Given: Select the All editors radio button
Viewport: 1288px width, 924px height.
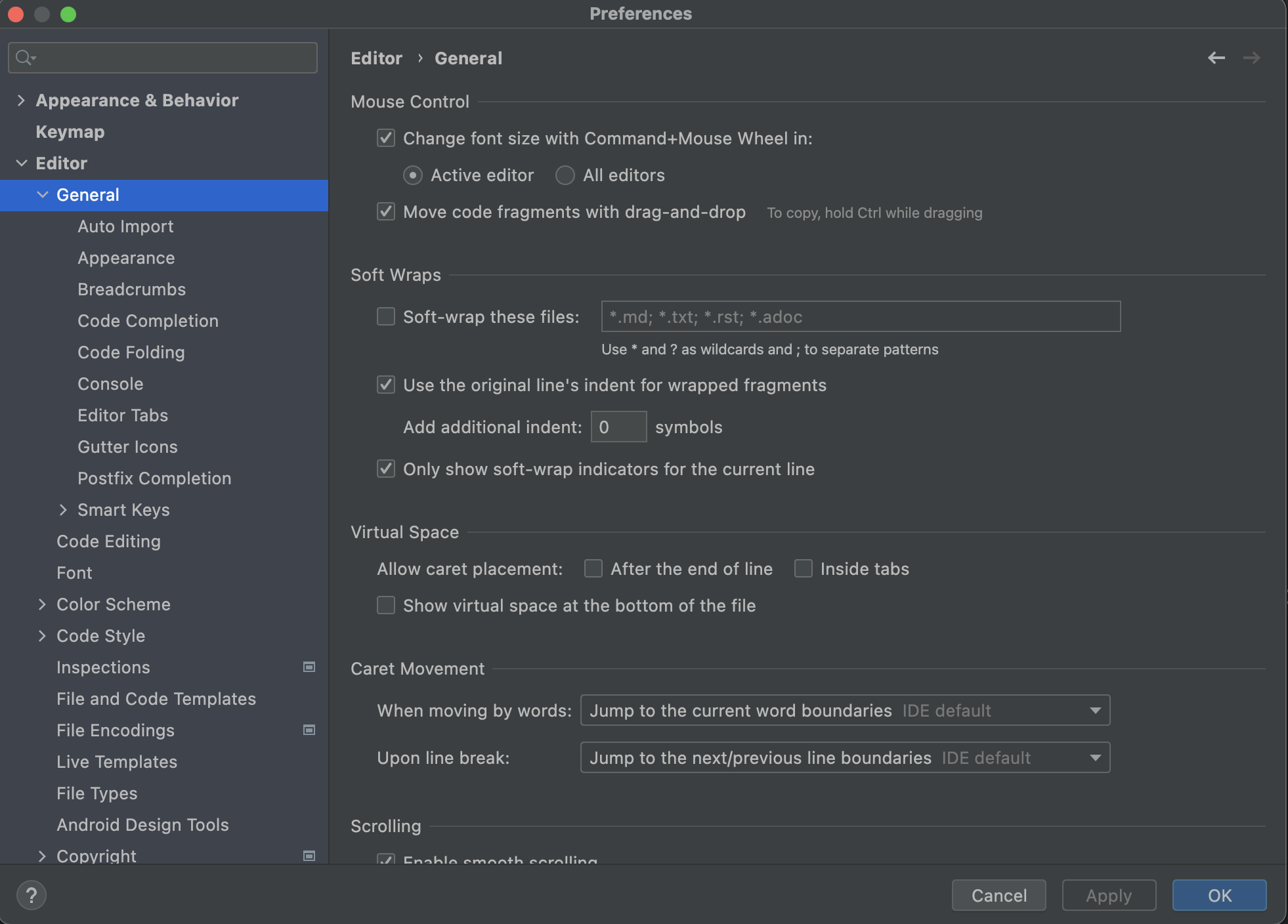Looking at the screenshot, I should coord(565,175).
